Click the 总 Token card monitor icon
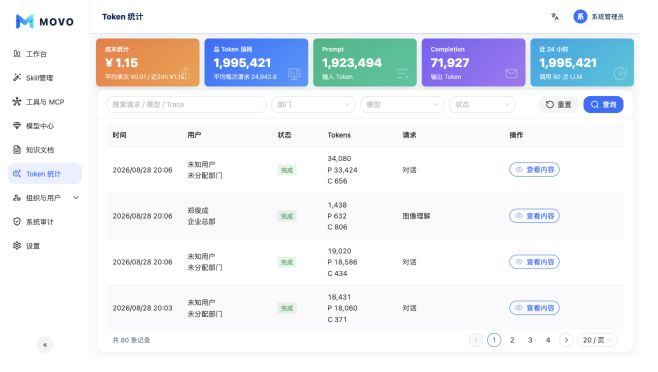The image size is (658, 372). tap(294, 73)
